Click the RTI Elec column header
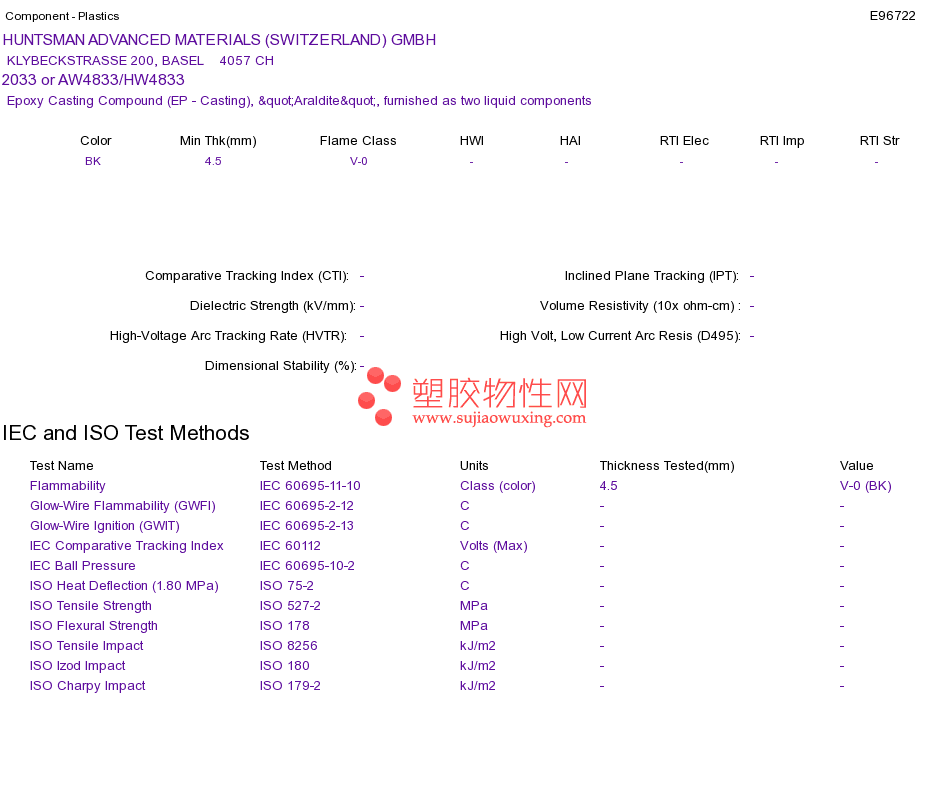This screenshot has height=800, width=950. click(684, 141)
